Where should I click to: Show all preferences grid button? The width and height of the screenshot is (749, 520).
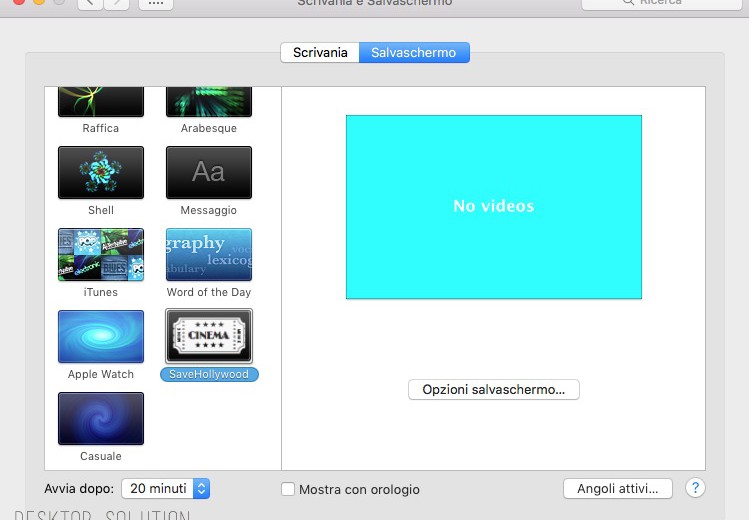[155, 4]
